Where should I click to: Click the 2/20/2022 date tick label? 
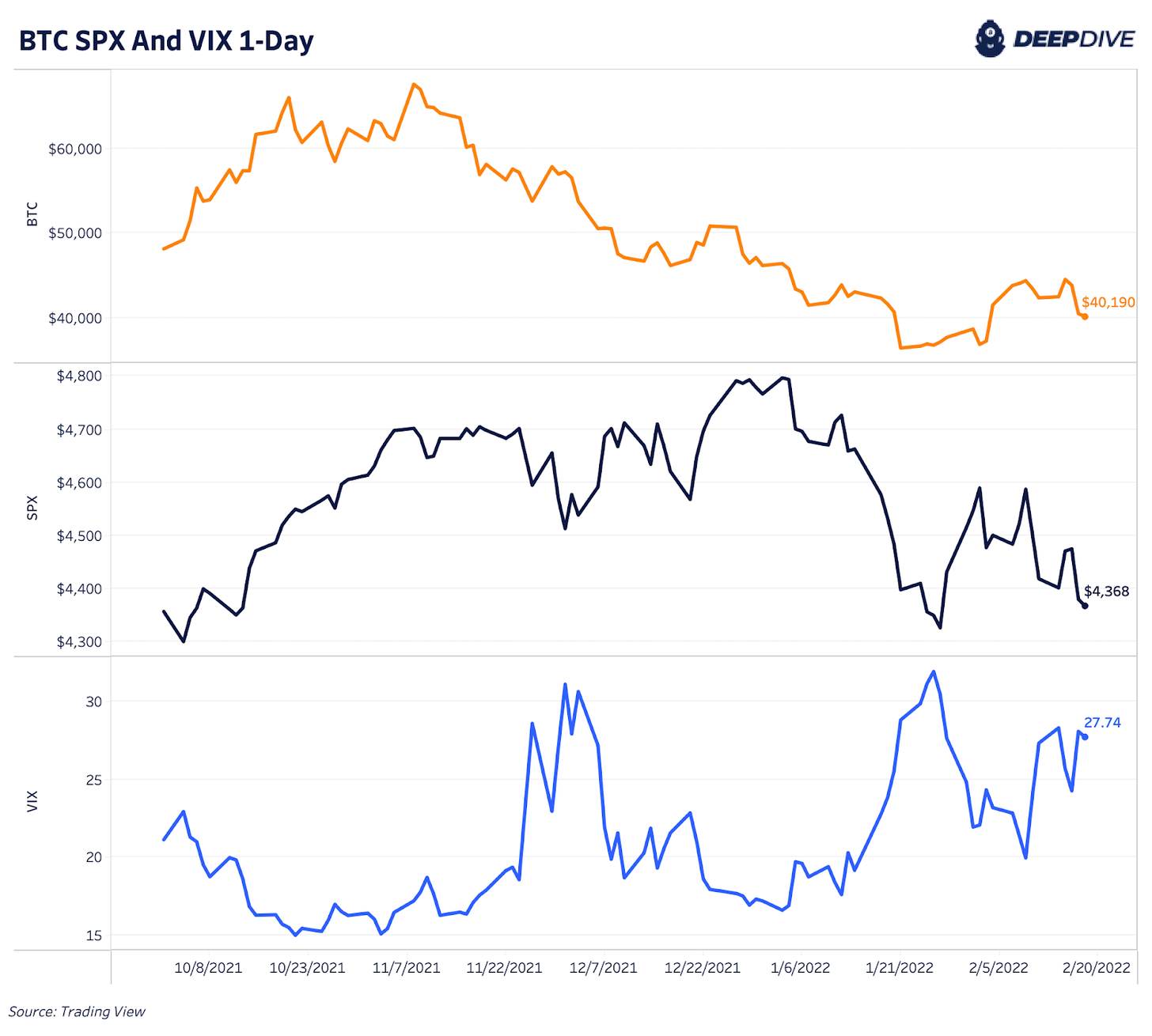1096,968
